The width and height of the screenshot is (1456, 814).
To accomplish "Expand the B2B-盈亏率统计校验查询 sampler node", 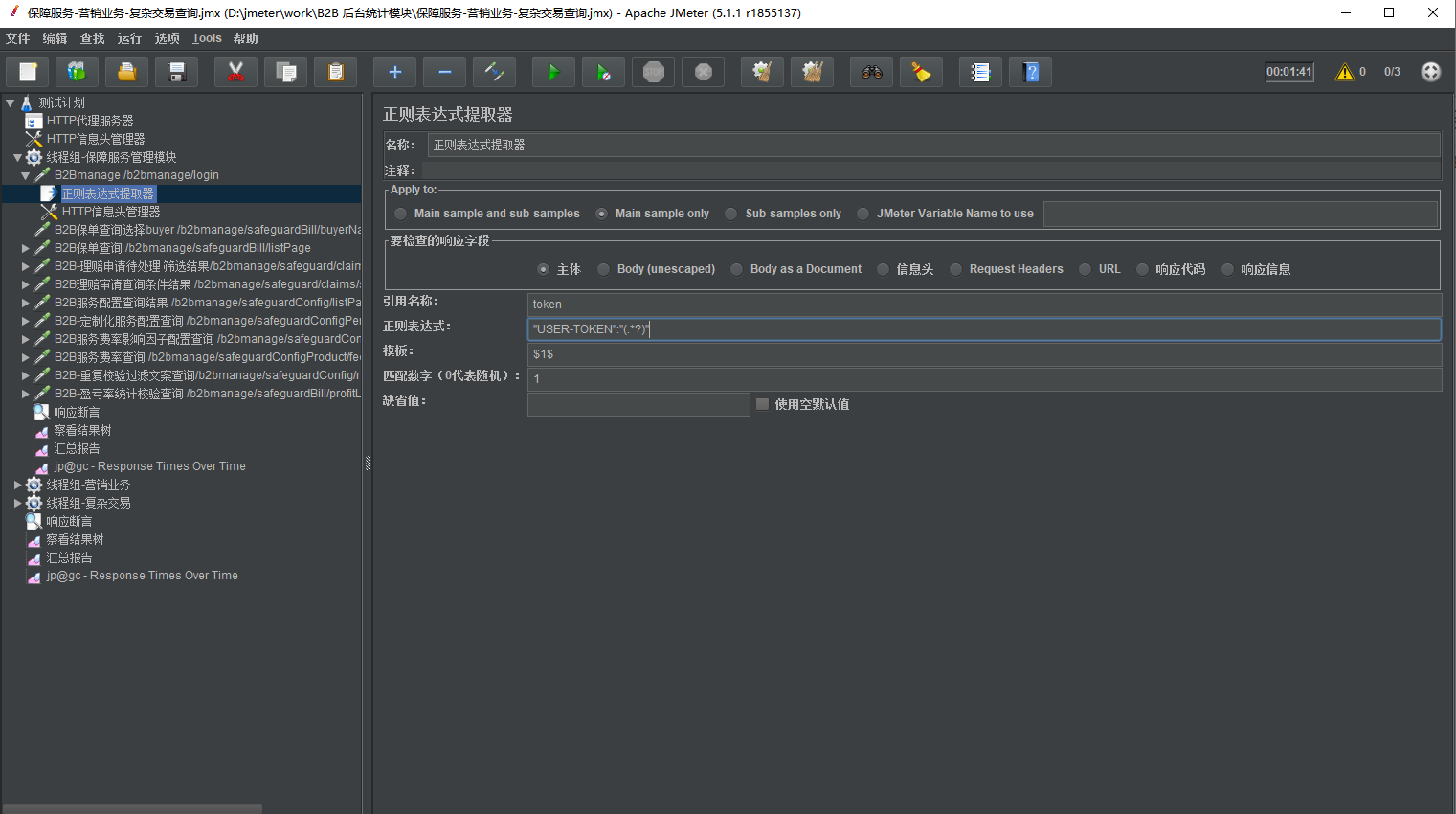I will 25,394.
